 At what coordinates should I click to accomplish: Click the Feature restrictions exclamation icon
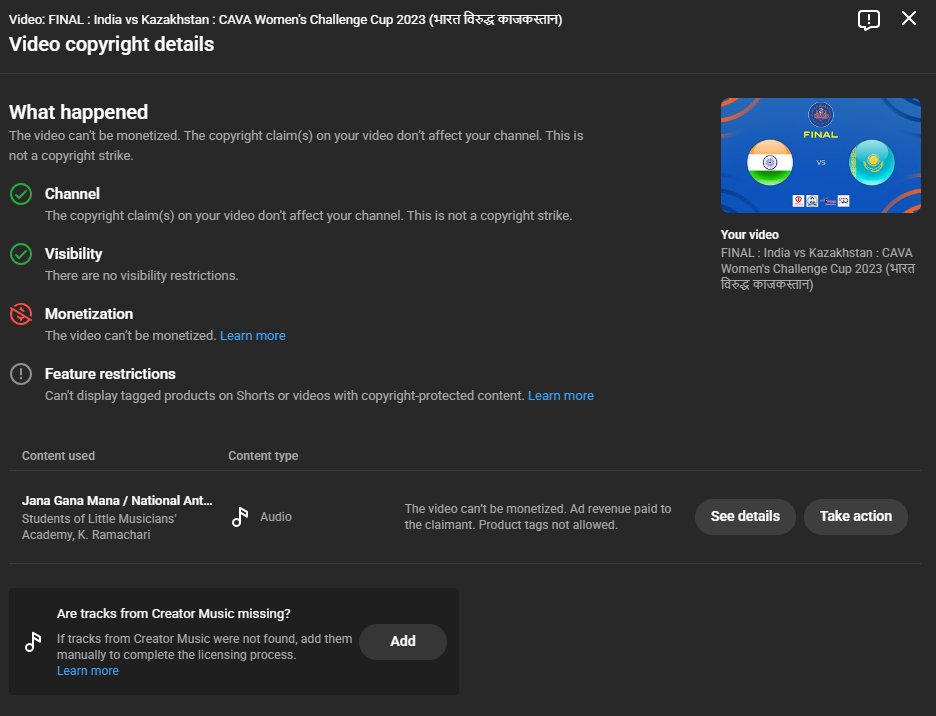pos(21,374)
